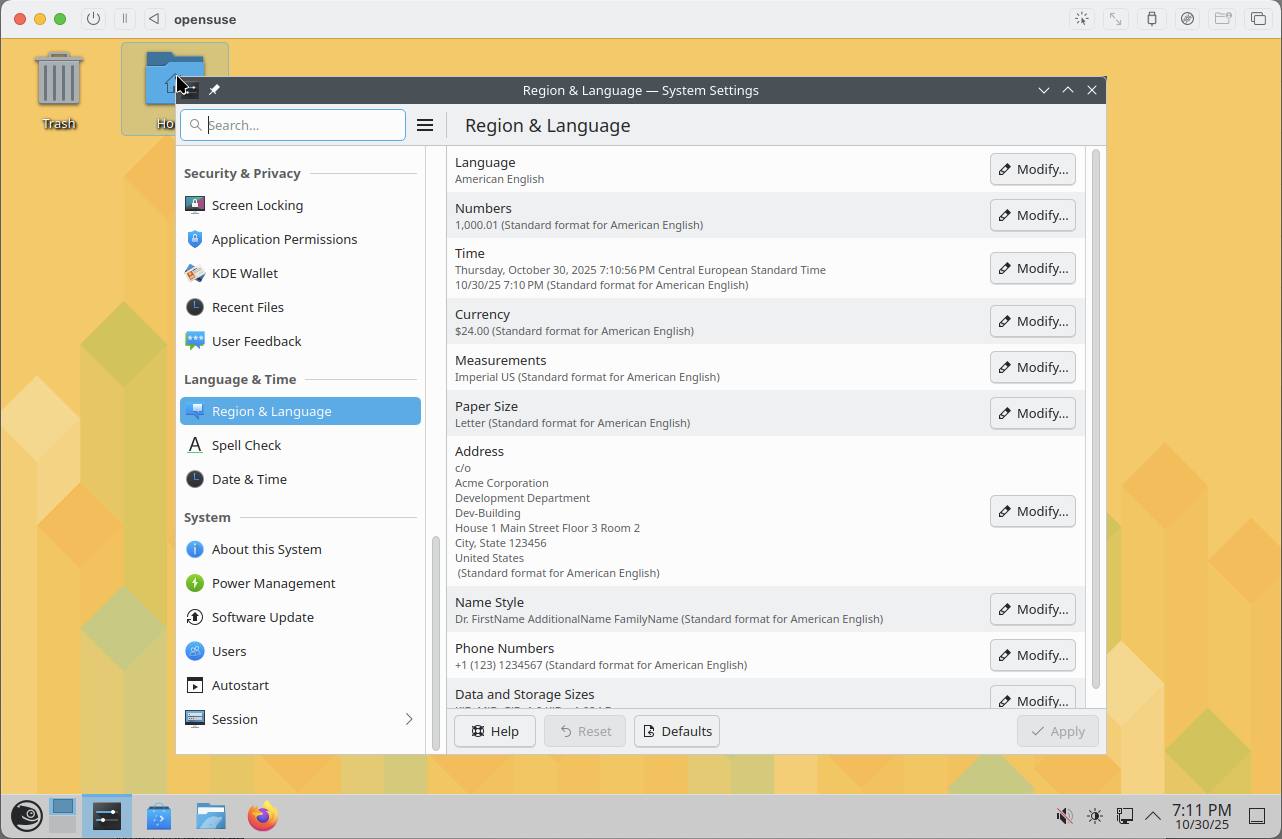Modify the Currency format
This screenshot has width=1282, height=839.
coord(1032,321)
